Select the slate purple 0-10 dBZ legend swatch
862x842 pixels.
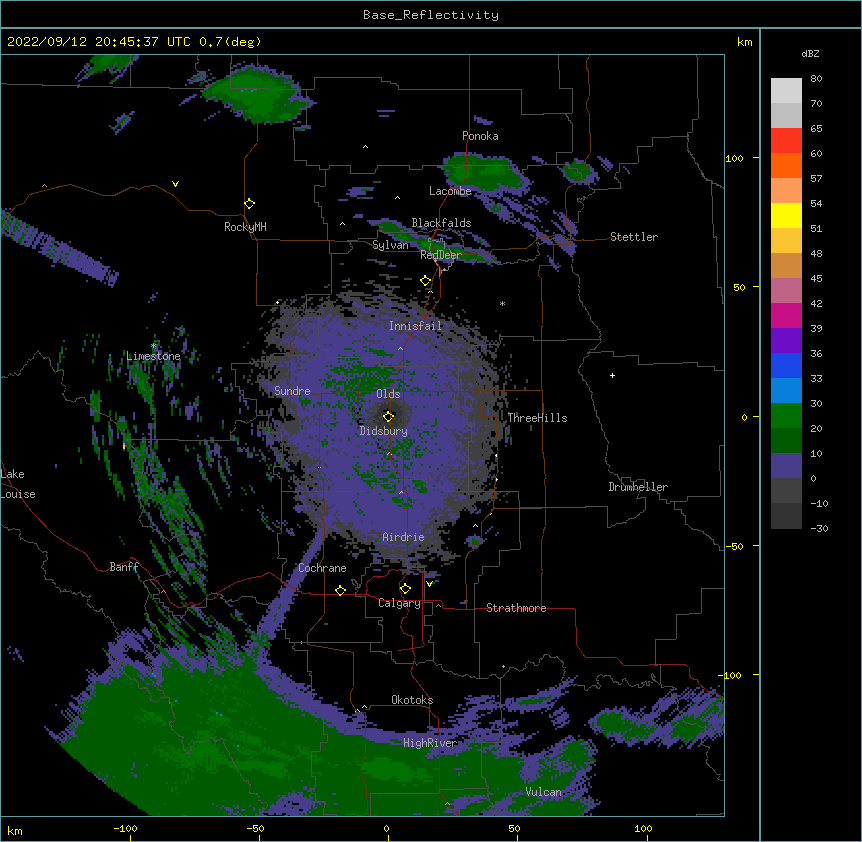point(786,466)
